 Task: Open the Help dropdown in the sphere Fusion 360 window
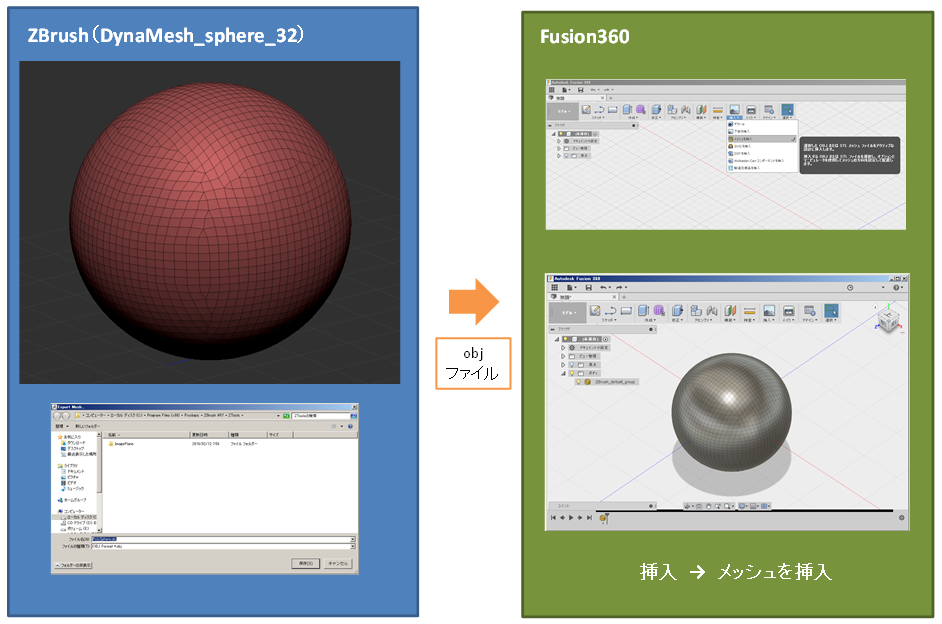pos(896,288)
